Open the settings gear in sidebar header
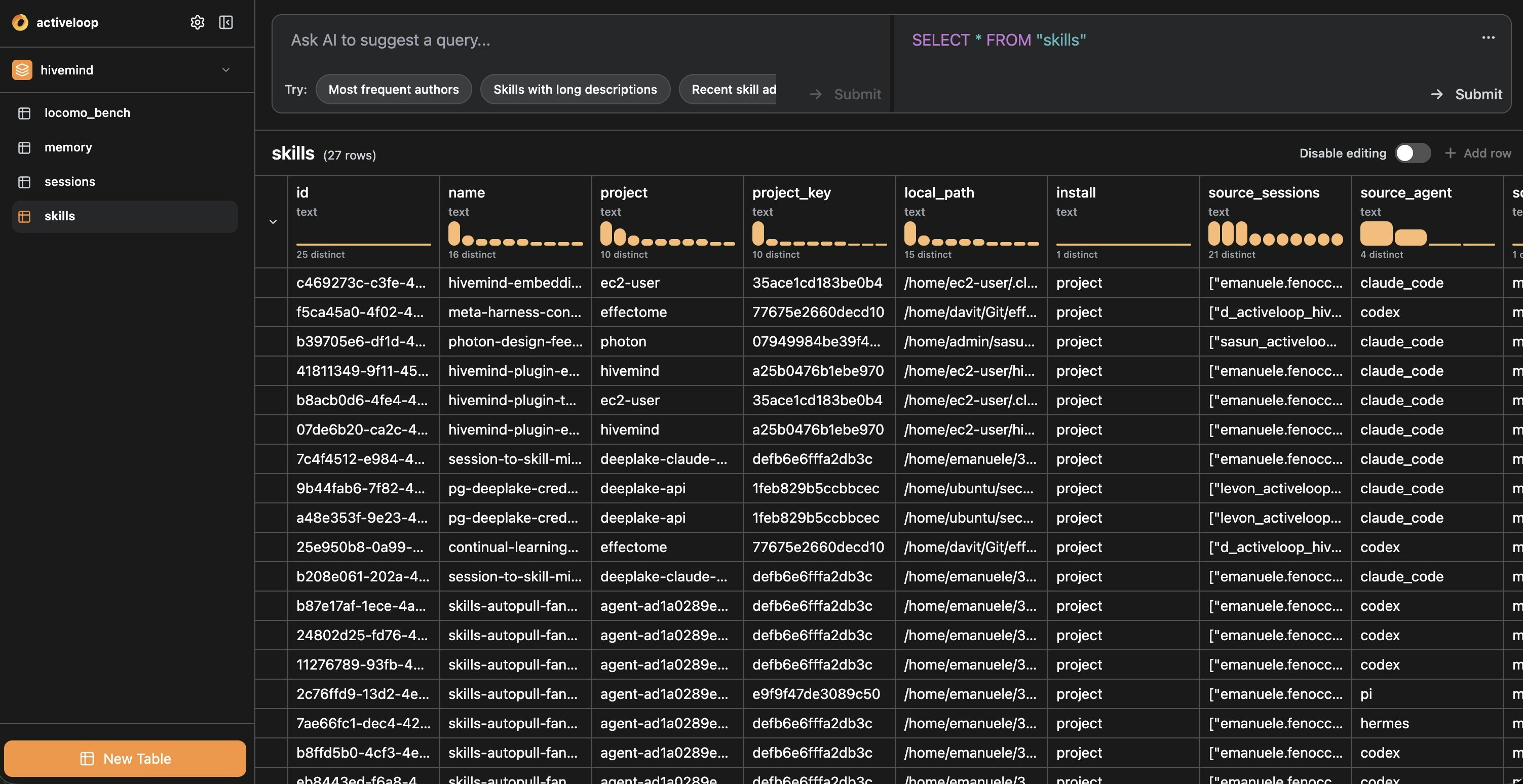The height and width of the screenshot is (784, 1523). click(197, 22)
